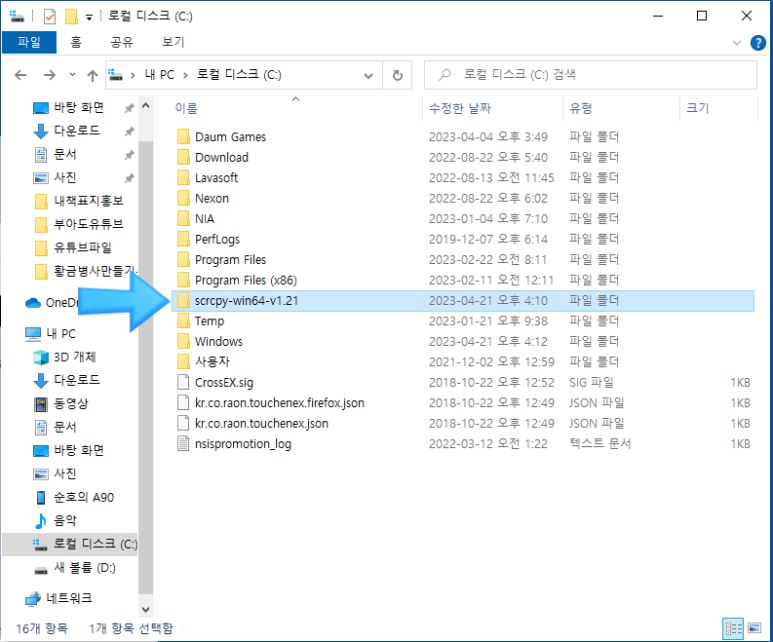The width and height of the screenshot is (773, 642).
Task: Open 유튜브파일 folder in sidebar
Action: 82,248
